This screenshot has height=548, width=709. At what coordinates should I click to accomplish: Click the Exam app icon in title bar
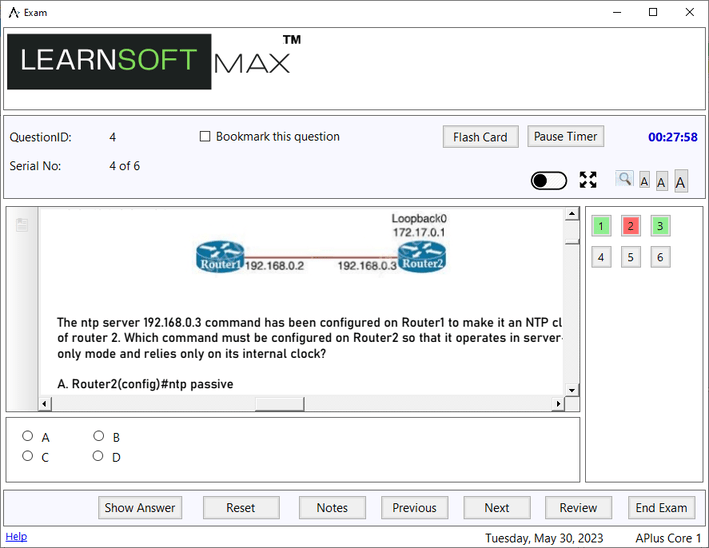(14, 12)
